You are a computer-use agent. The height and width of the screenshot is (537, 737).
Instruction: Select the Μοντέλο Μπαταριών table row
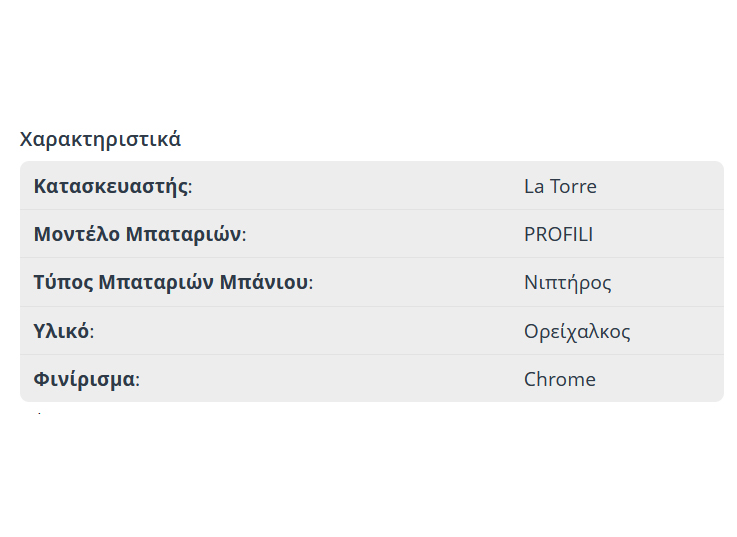tap(371, 234)
